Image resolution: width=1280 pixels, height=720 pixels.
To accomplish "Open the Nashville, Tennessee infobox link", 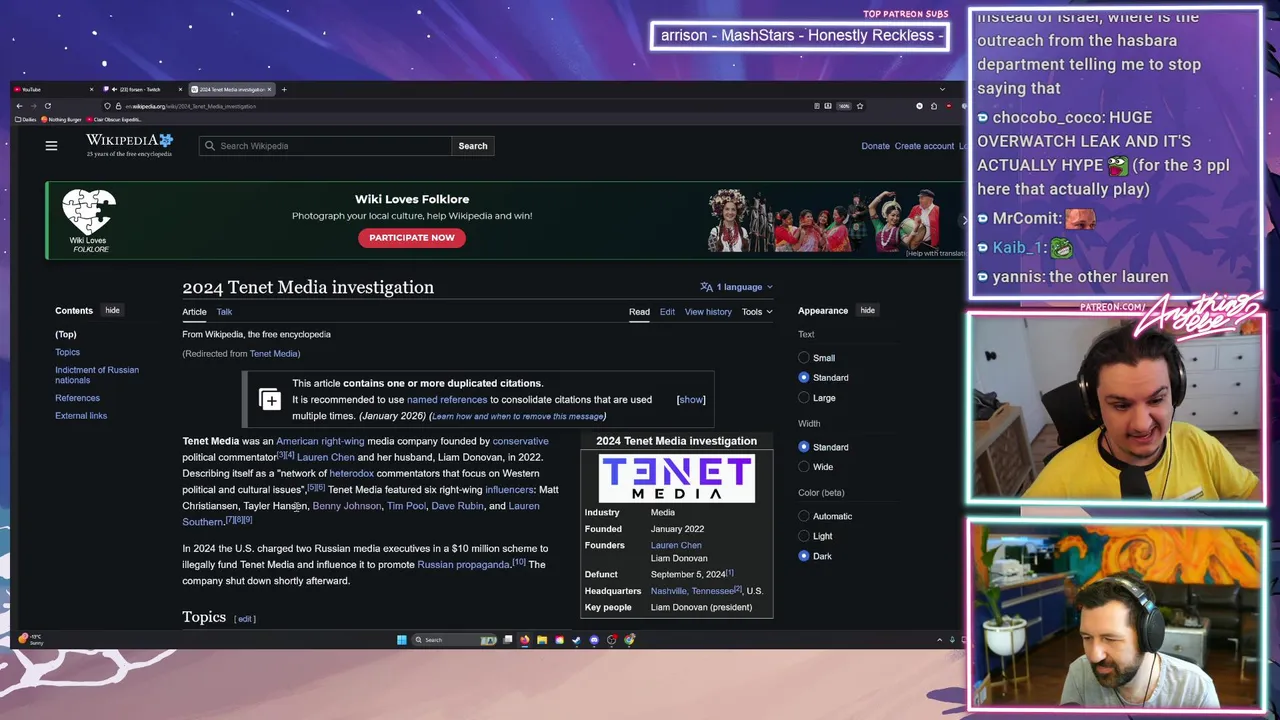I will coord(692,591).
